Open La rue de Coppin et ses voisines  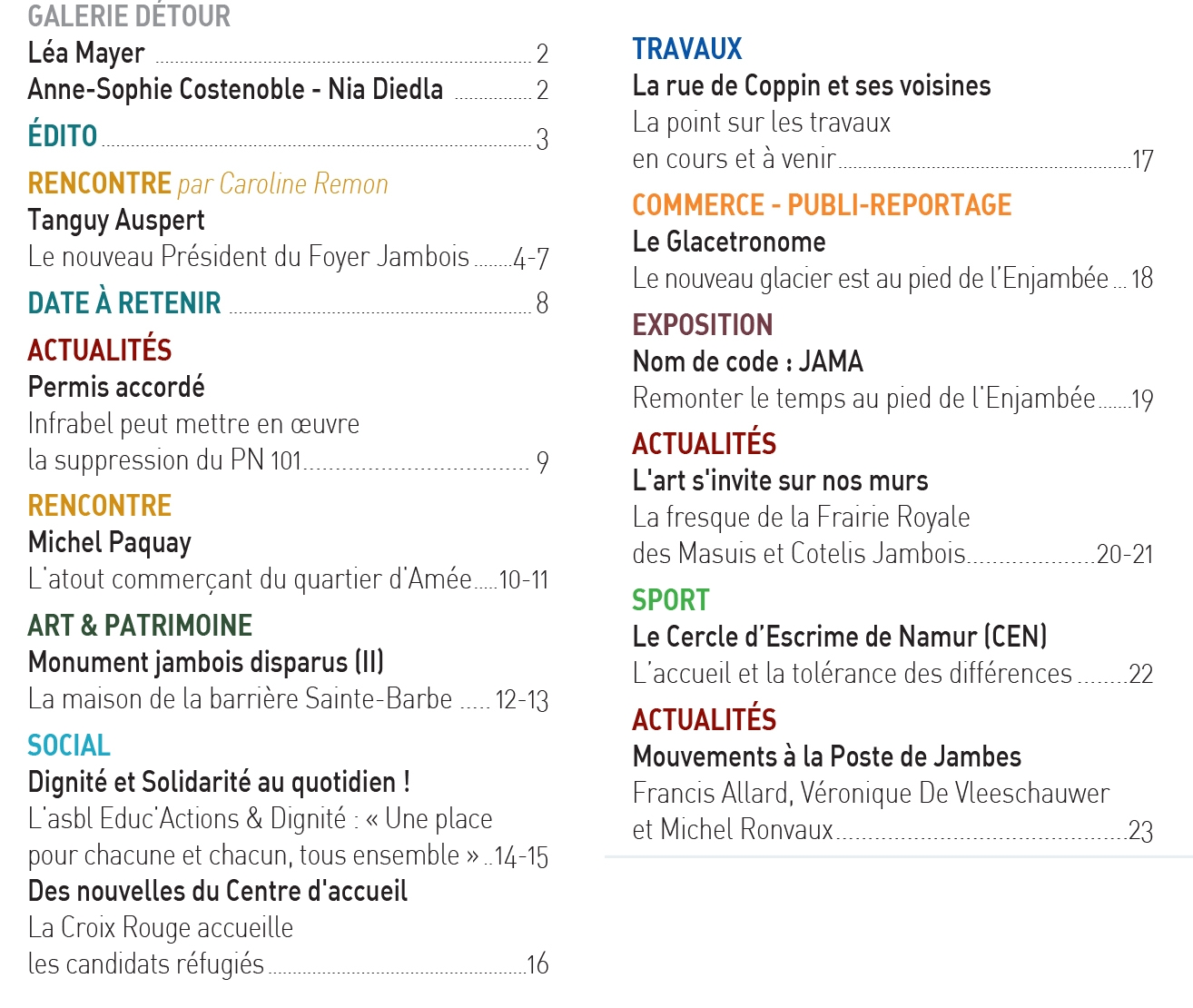(x=812, y=85)
